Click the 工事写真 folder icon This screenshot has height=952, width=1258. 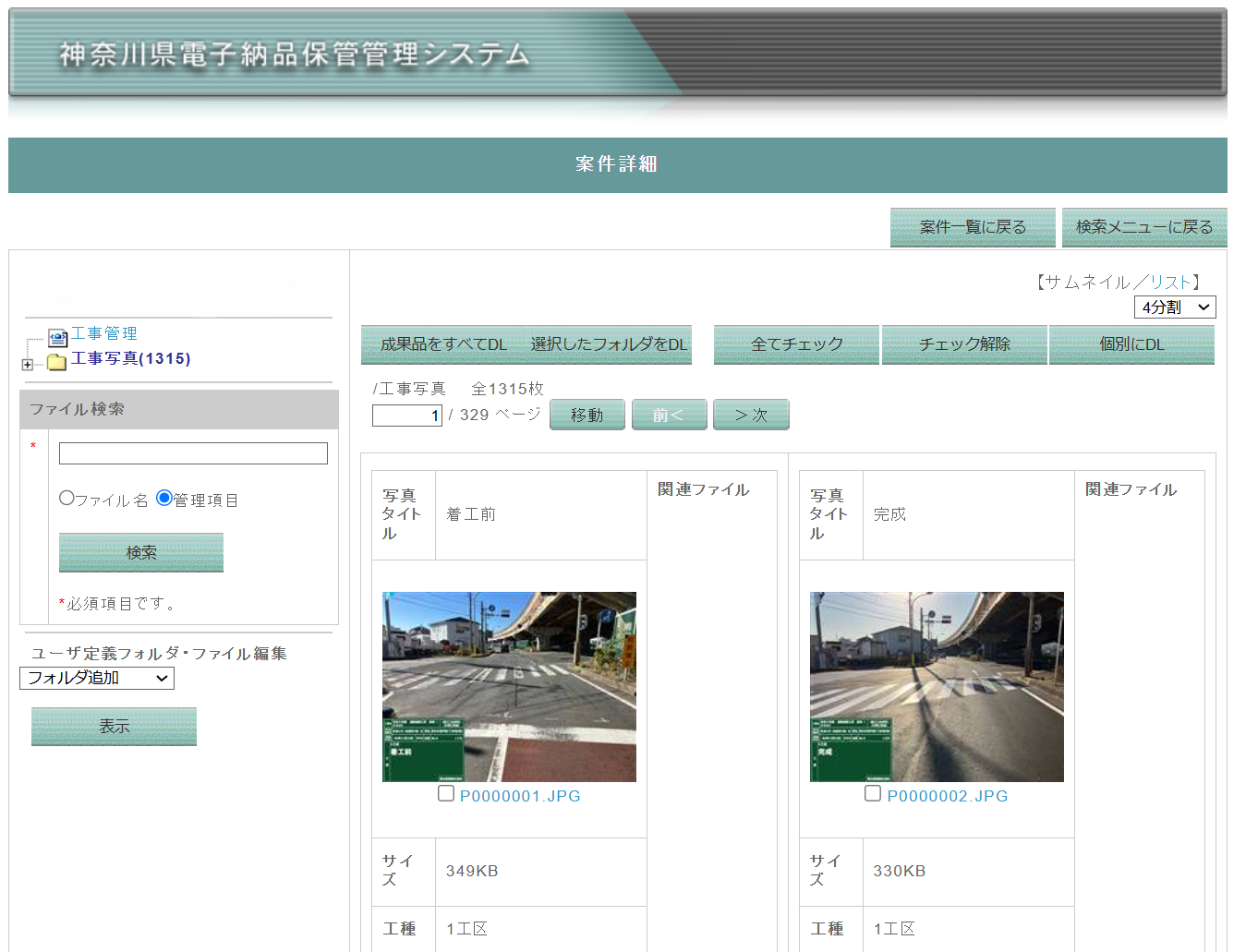click(x=57, y=361)
